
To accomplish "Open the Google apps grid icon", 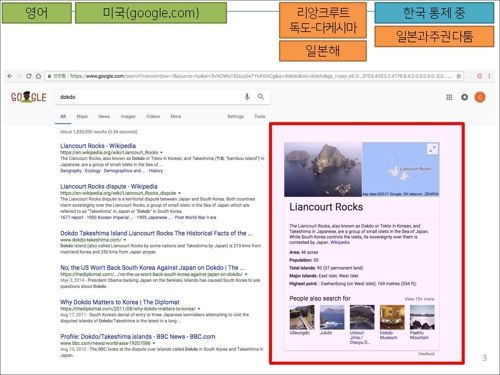I will tap(449, 97).
